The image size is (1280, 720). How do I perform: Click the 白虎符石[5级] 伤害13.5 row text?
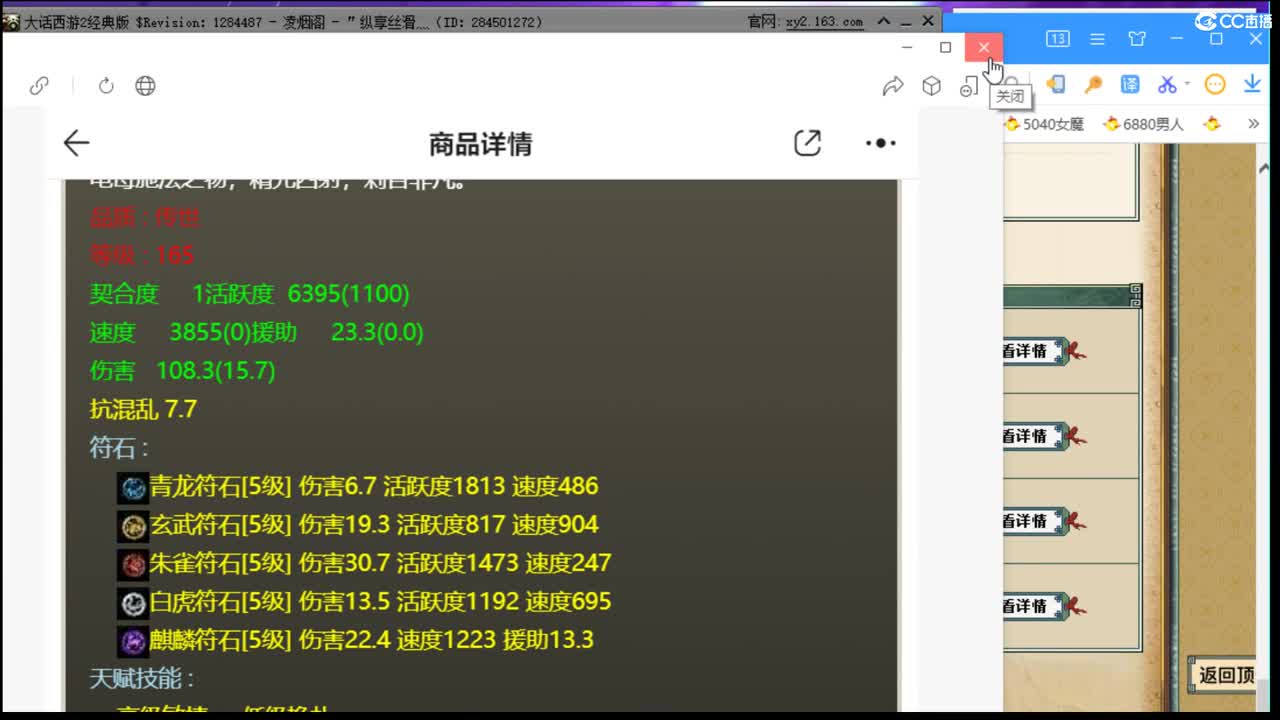pos(380,602)
